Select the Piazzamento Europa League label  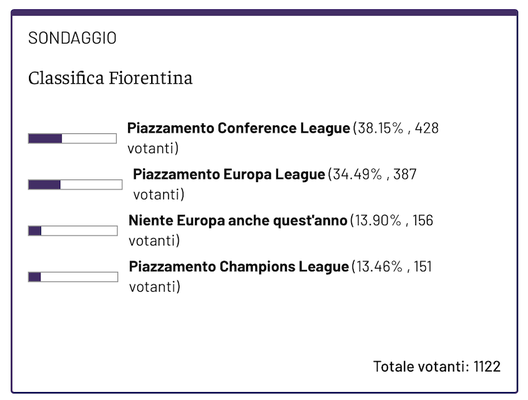[x=229, y=174]
